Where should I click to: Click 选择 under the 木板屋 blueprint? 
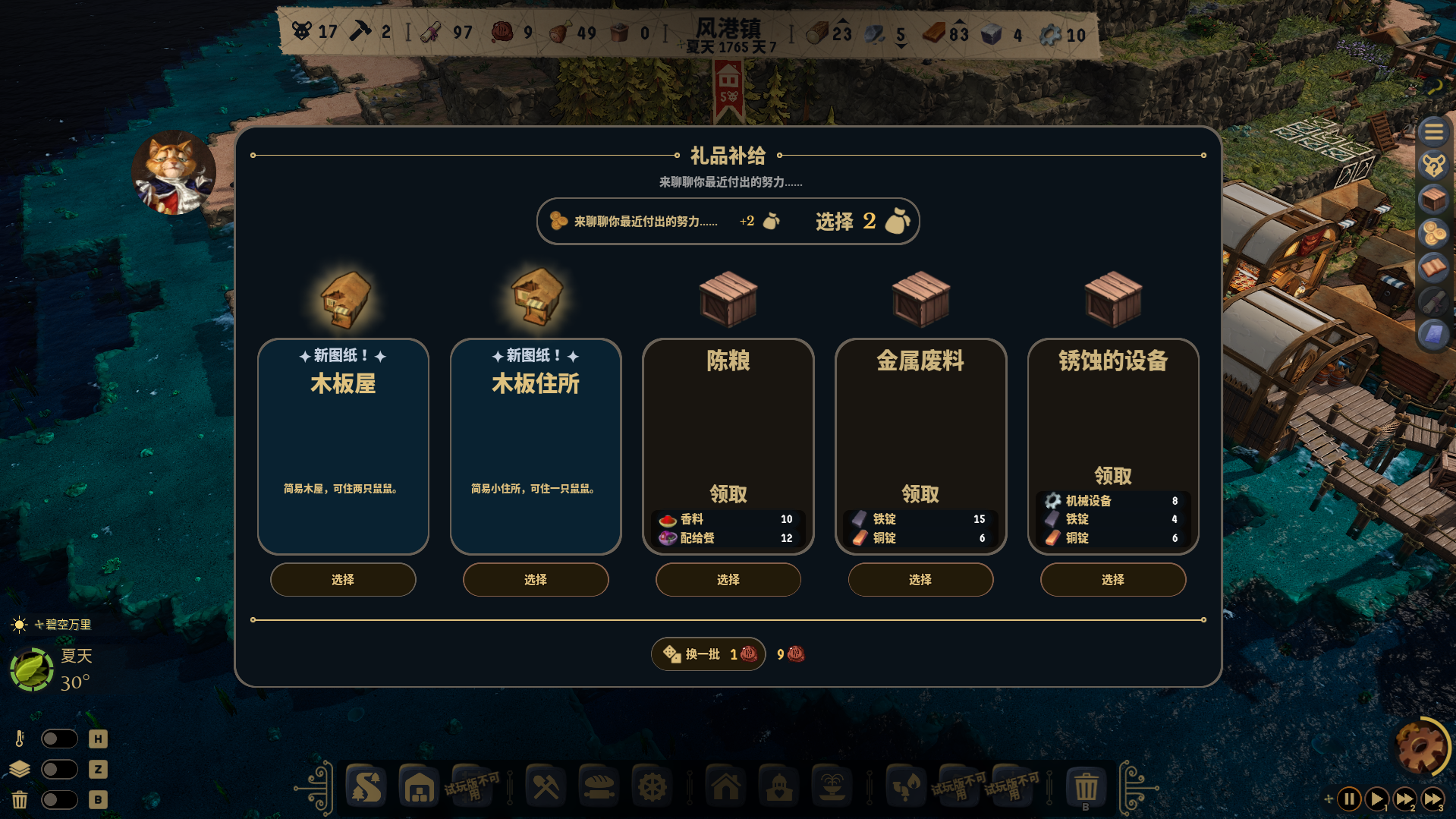[343, 579]
